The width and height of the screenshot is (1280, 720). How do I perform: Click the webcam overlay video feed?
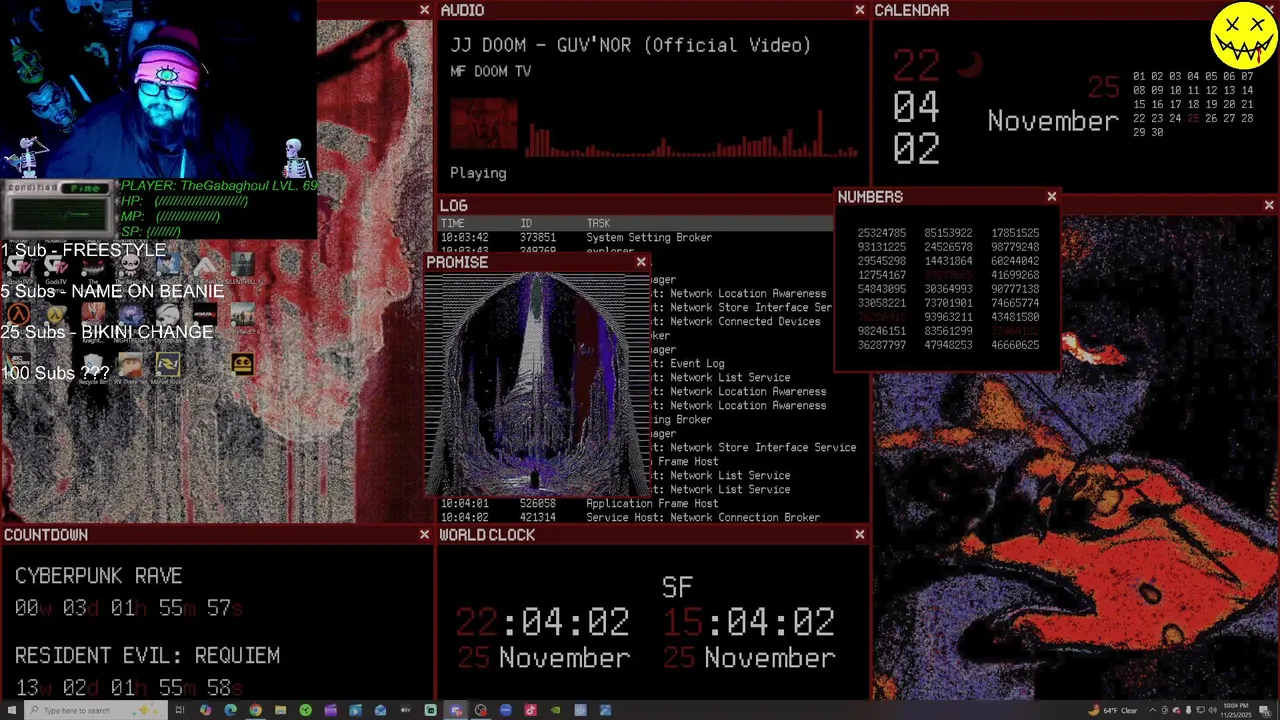point(158,90)
